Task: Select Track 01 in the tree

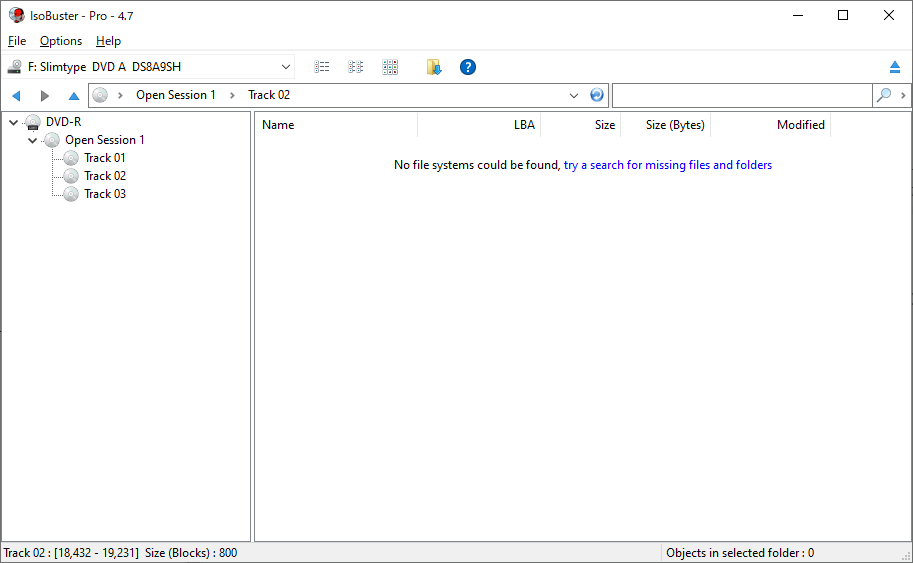Action: tap(105, 158)
